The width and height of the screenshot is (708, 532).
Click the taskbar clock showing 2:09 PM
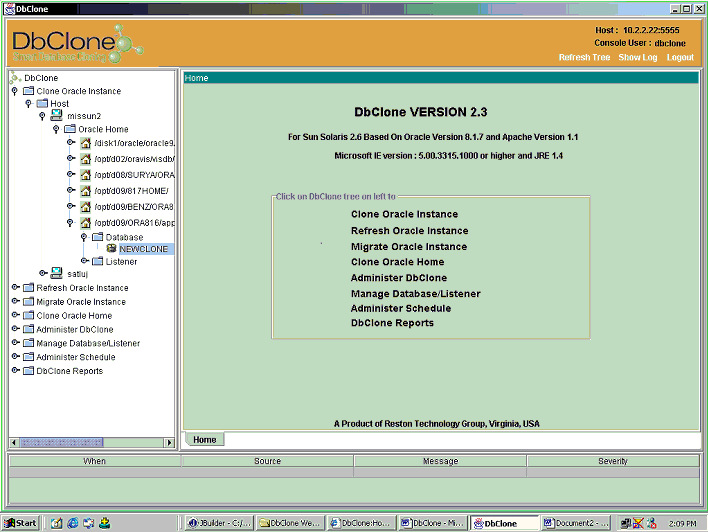(x=682, y=523)
